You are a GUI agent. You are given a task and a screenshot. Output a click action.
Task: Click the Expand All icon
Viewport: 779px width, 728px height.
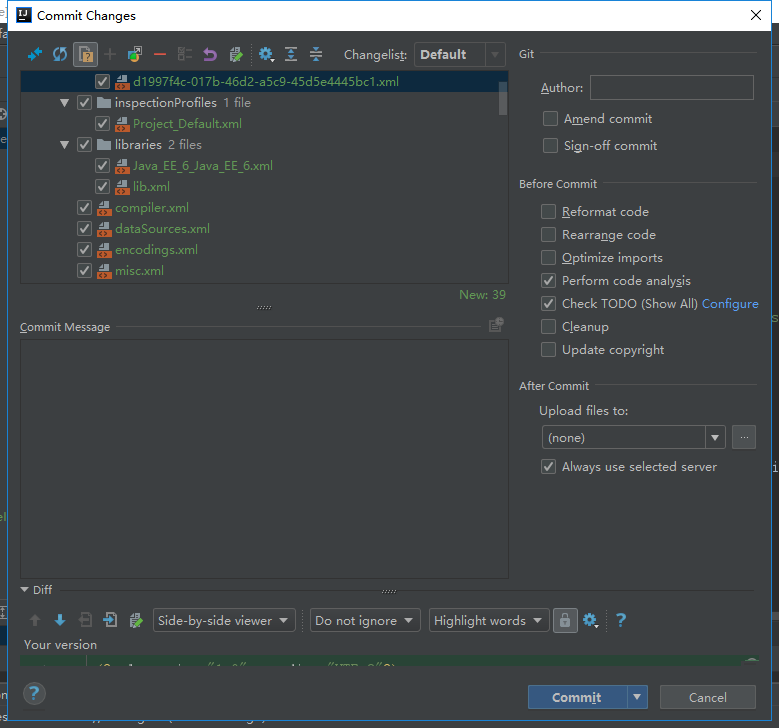point(291,54)
